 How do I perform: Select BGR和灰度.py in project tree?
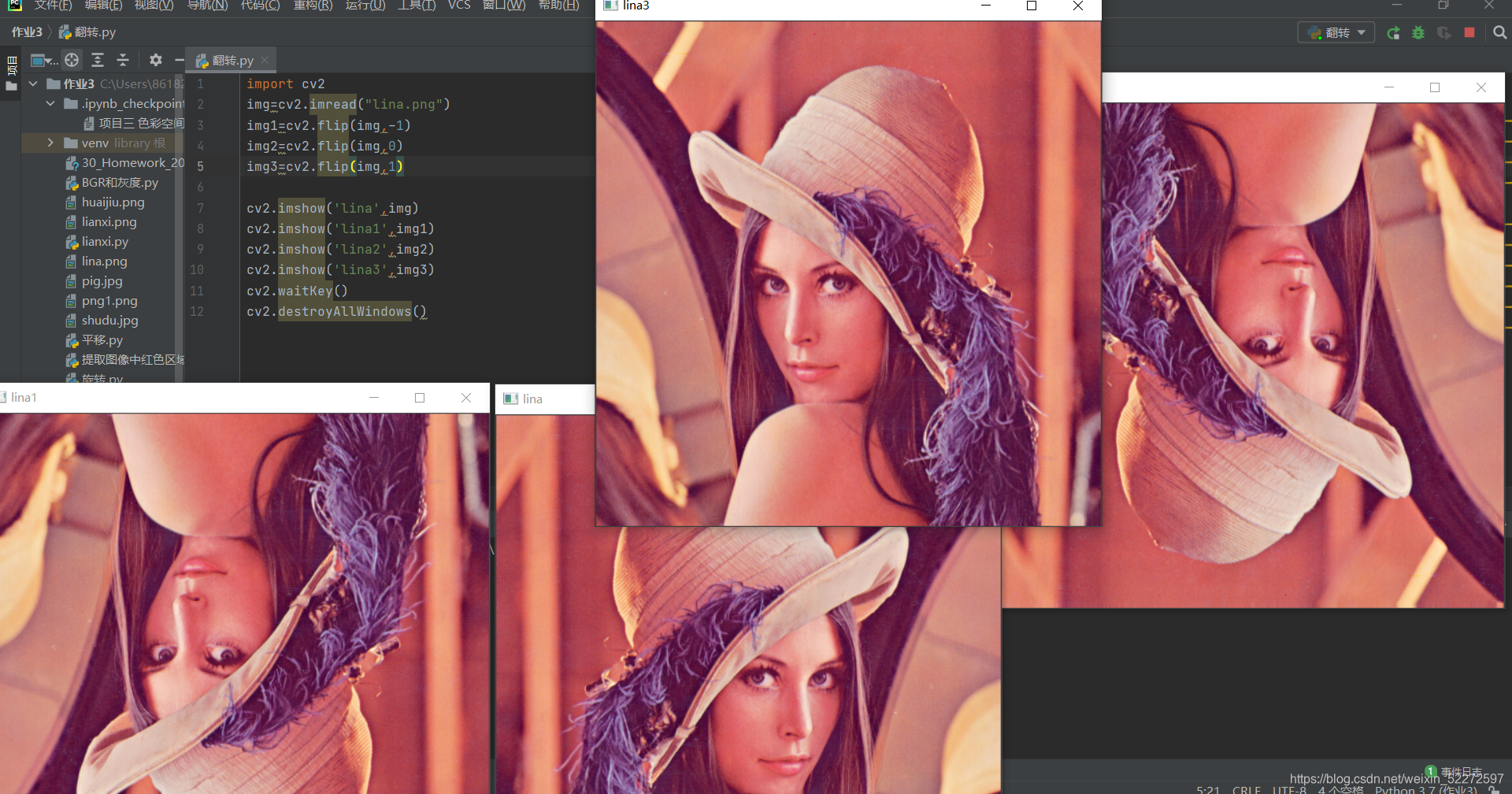(113, 183)
